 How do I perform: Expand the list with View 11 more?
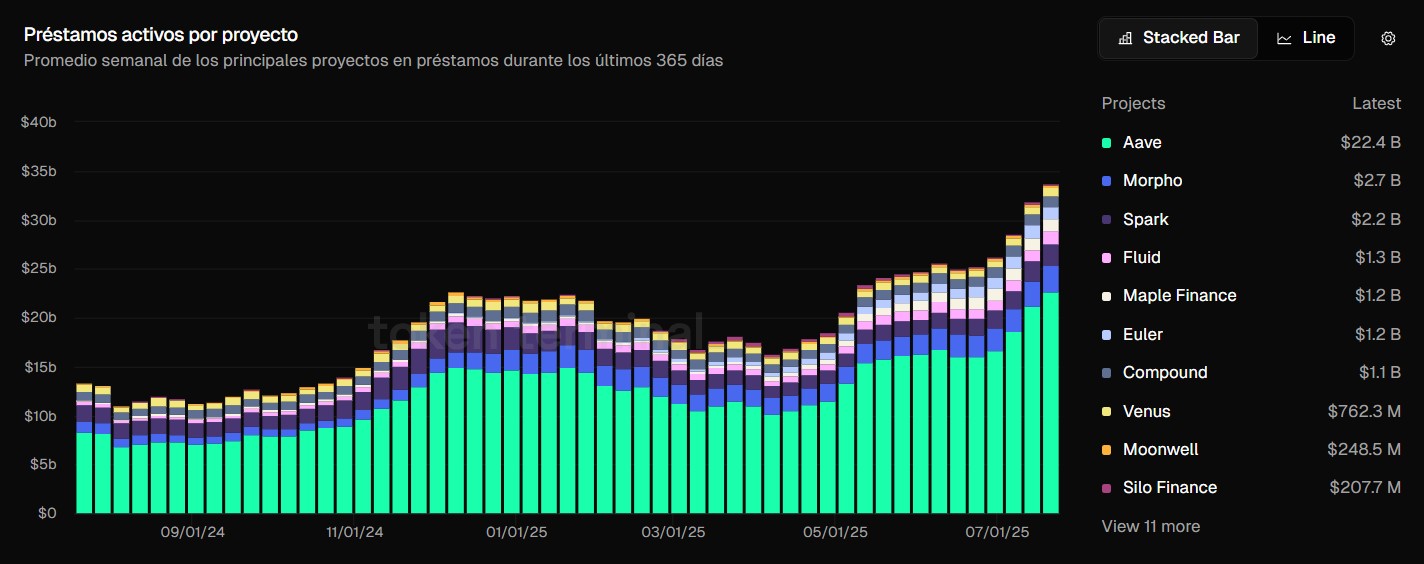pos(1150,526)
